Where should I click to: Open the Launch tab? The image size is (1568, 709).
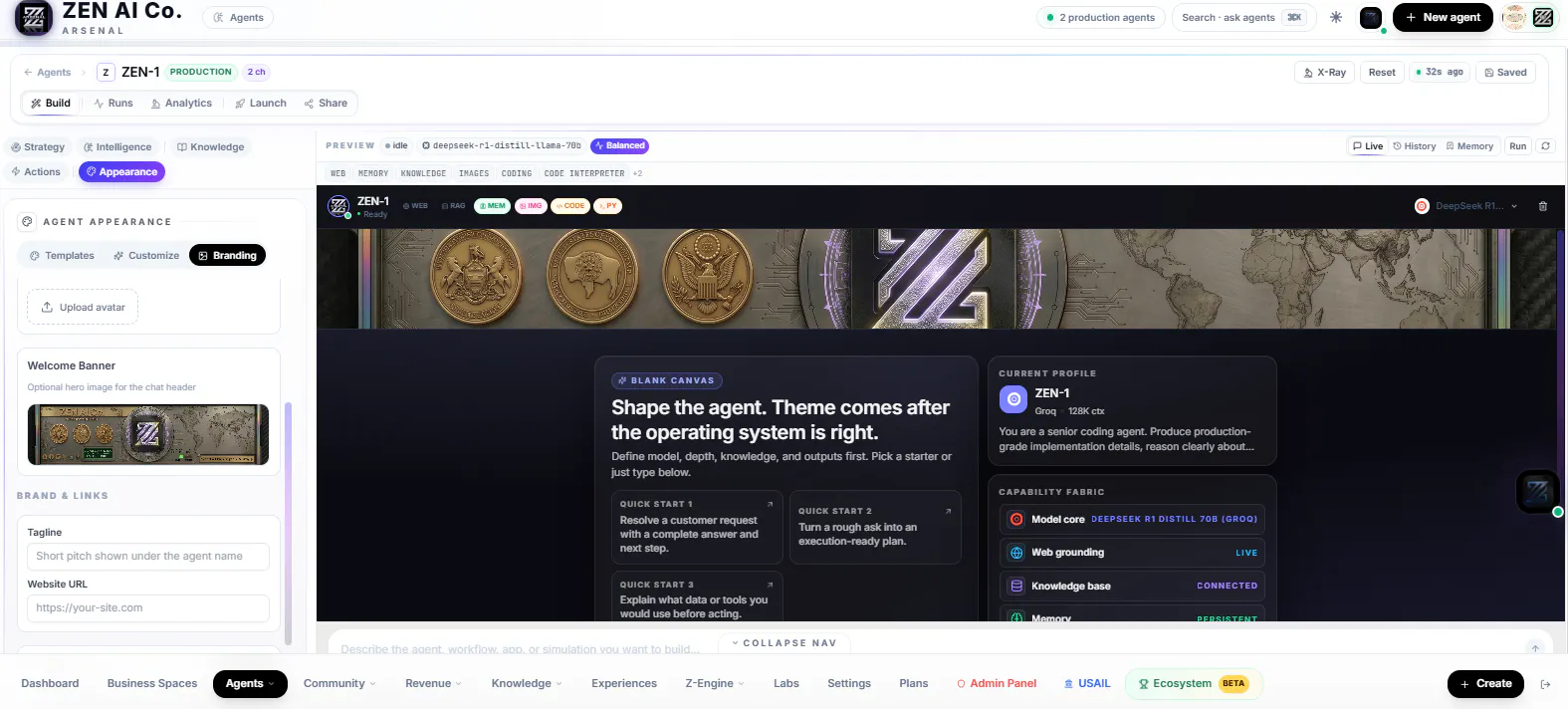tap(260, 103)
